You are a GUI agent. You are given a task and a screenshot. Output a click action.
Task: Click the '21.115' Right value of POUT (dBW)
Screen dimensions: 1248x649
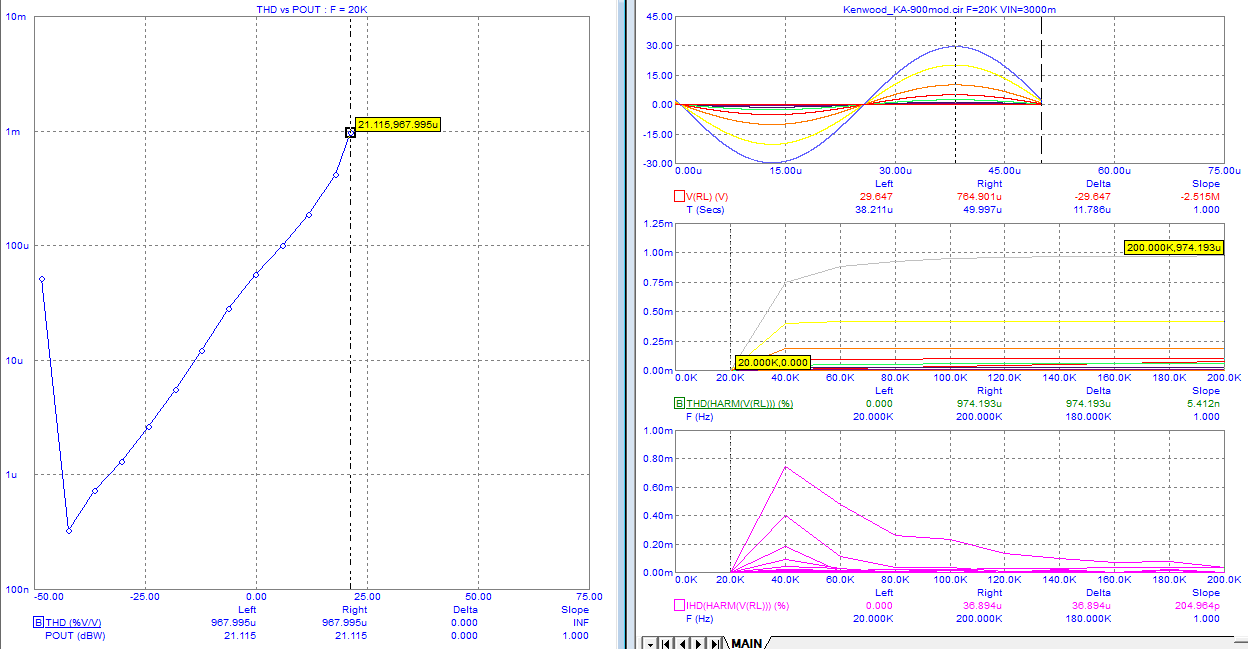(349, 635)
